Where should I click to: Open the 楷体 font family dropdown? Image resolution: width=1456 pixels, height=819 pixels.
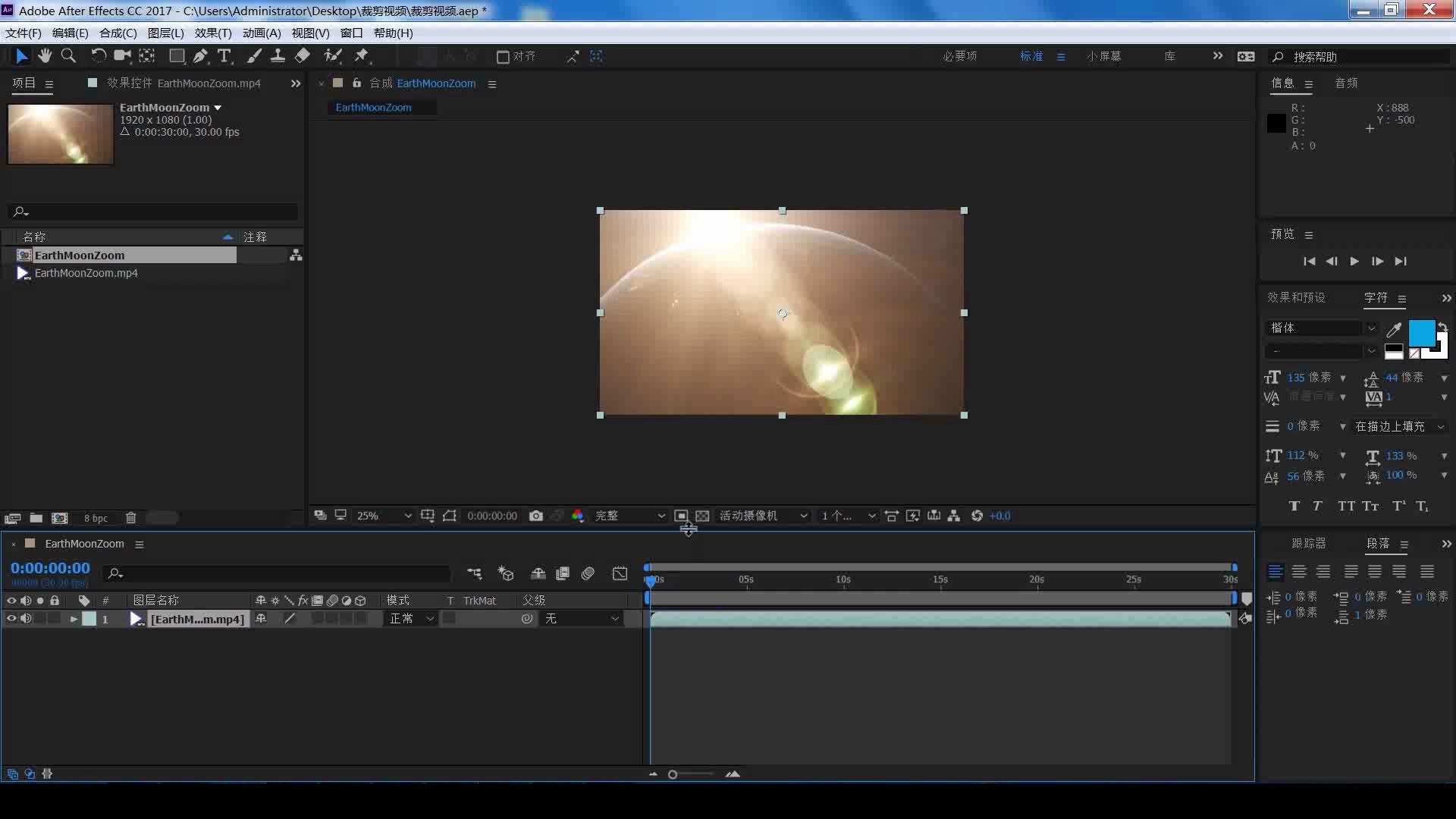(1322, 328)
